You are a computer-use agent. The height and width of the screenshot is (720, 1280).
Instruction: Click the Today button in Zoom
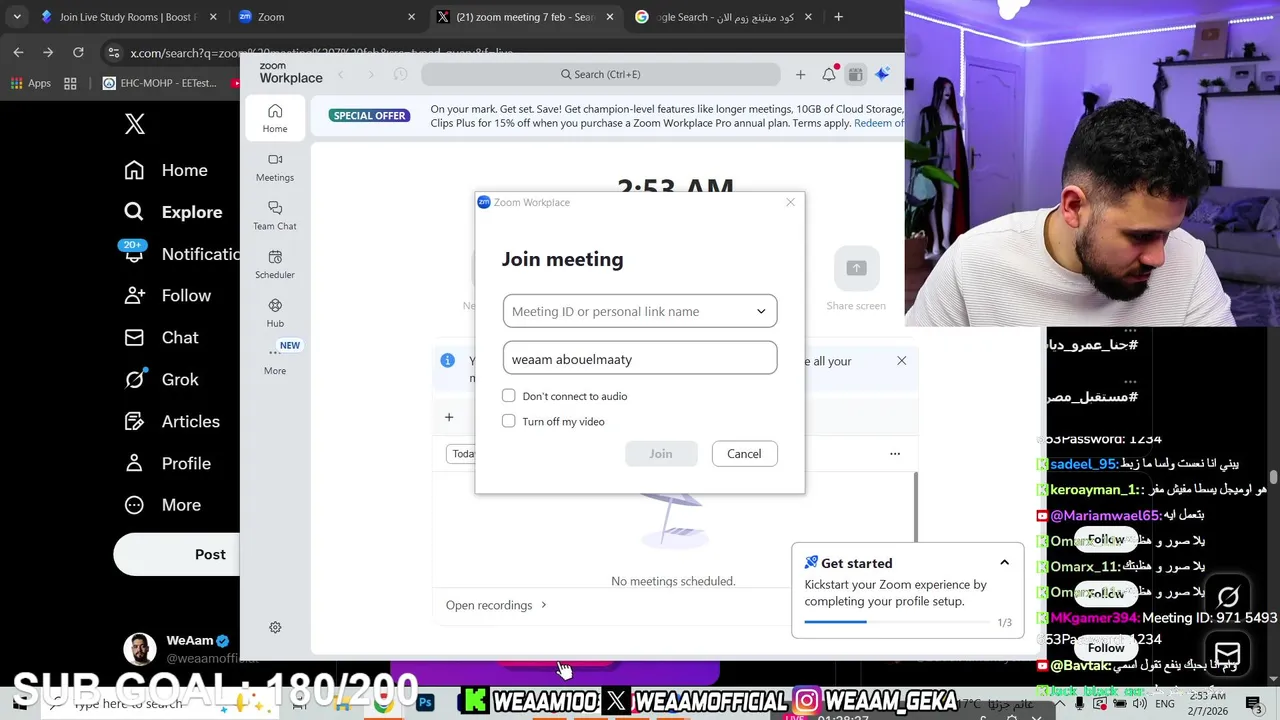[x=461, y=454]
